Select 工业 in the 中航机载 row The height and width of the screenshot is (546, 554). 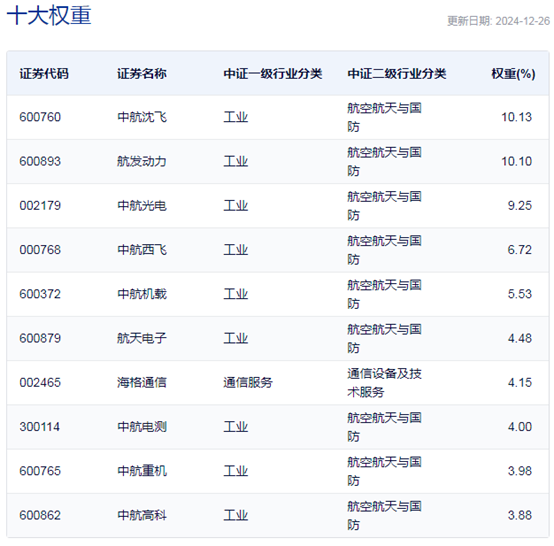[236, 294]
